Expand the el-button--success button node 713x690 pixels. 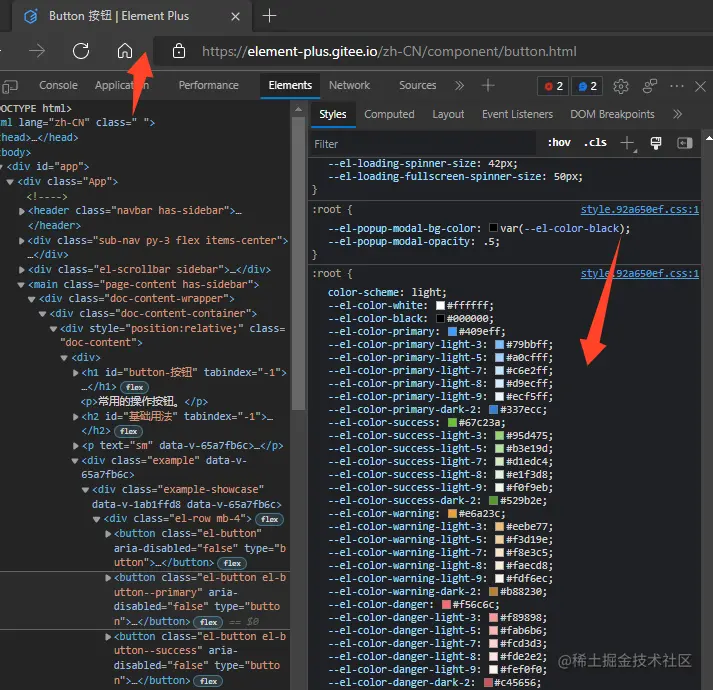point(108,637)
